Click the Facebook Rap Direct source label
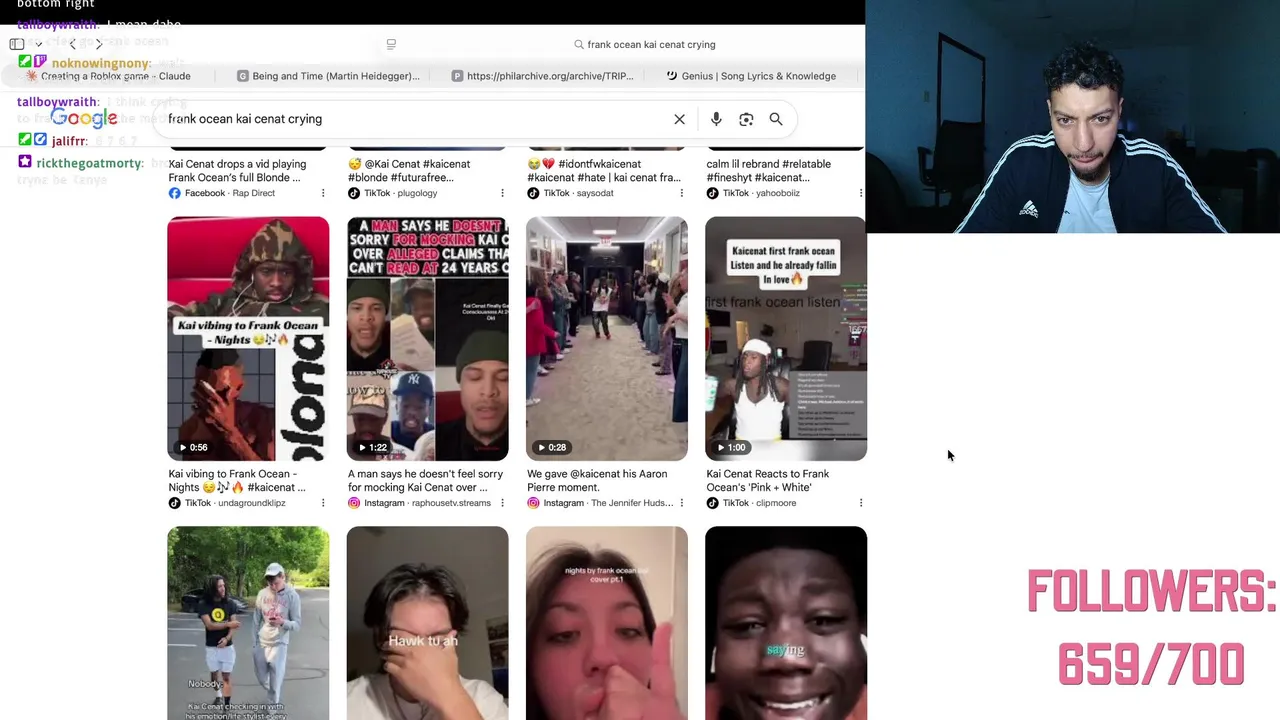 click(x=222, y=193)
